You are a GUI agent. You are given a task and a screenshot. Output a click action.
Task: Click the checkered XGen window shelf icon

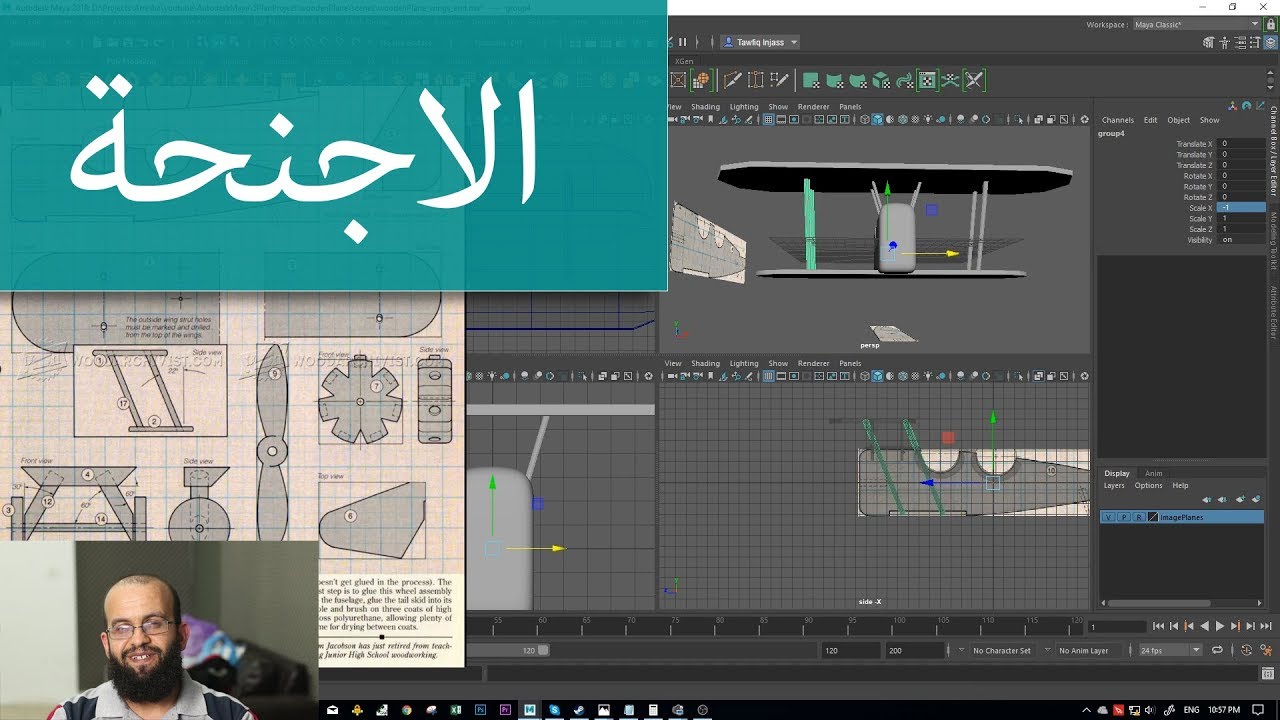(927, 80)
